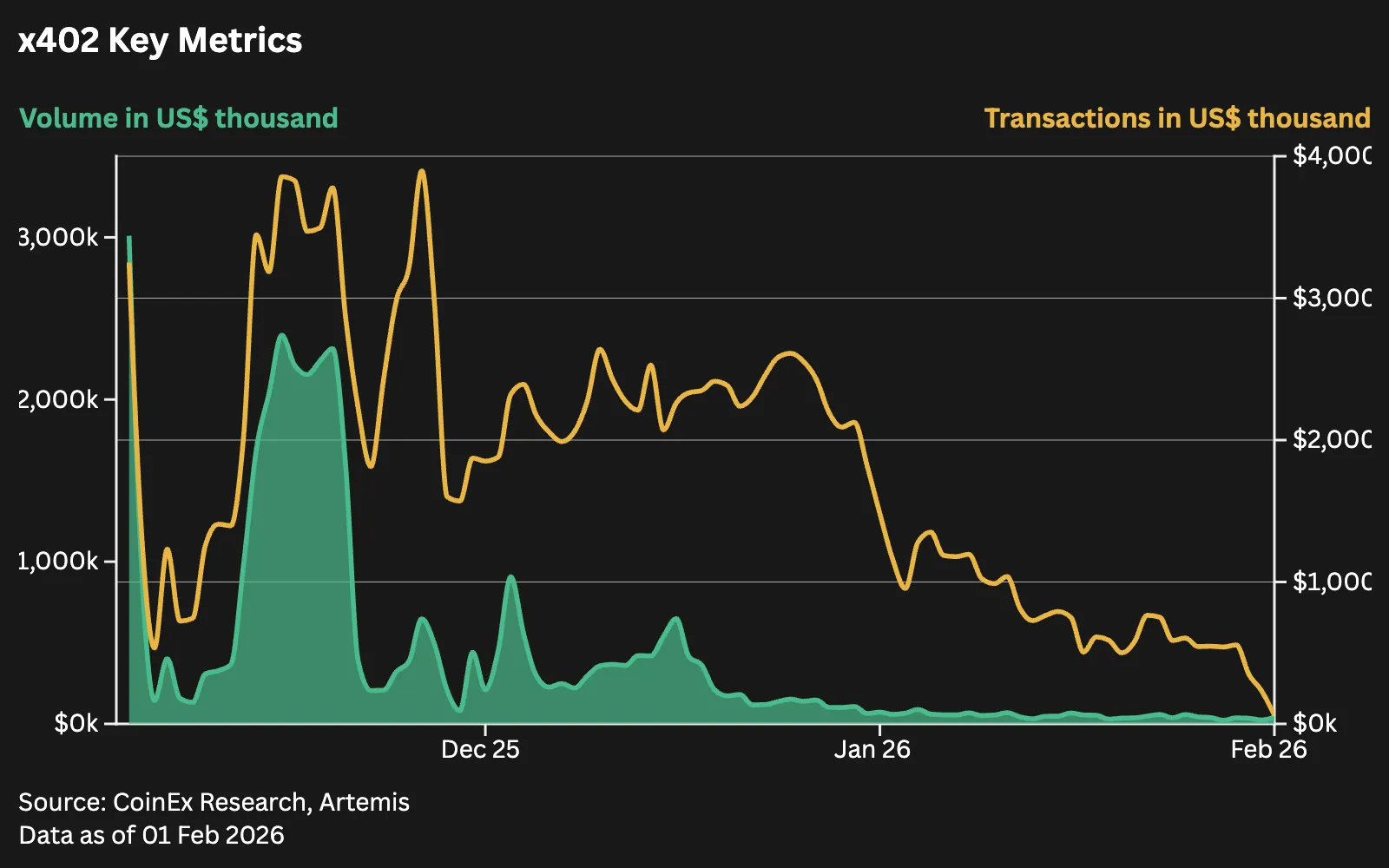Click the $0k right axis label
This screenshot has width=1389, height=868.
(1315, 723)
